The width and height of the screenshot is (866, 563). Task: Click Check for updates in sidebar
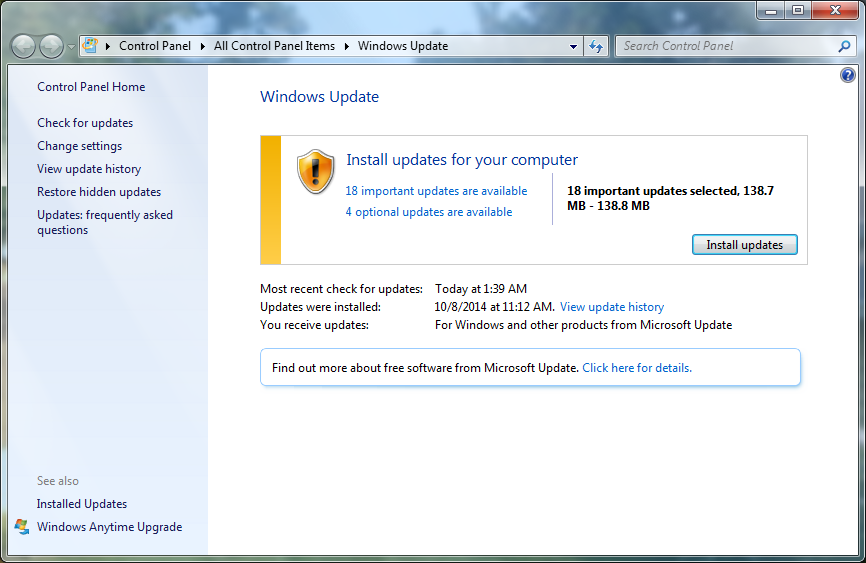pos(85,123)
